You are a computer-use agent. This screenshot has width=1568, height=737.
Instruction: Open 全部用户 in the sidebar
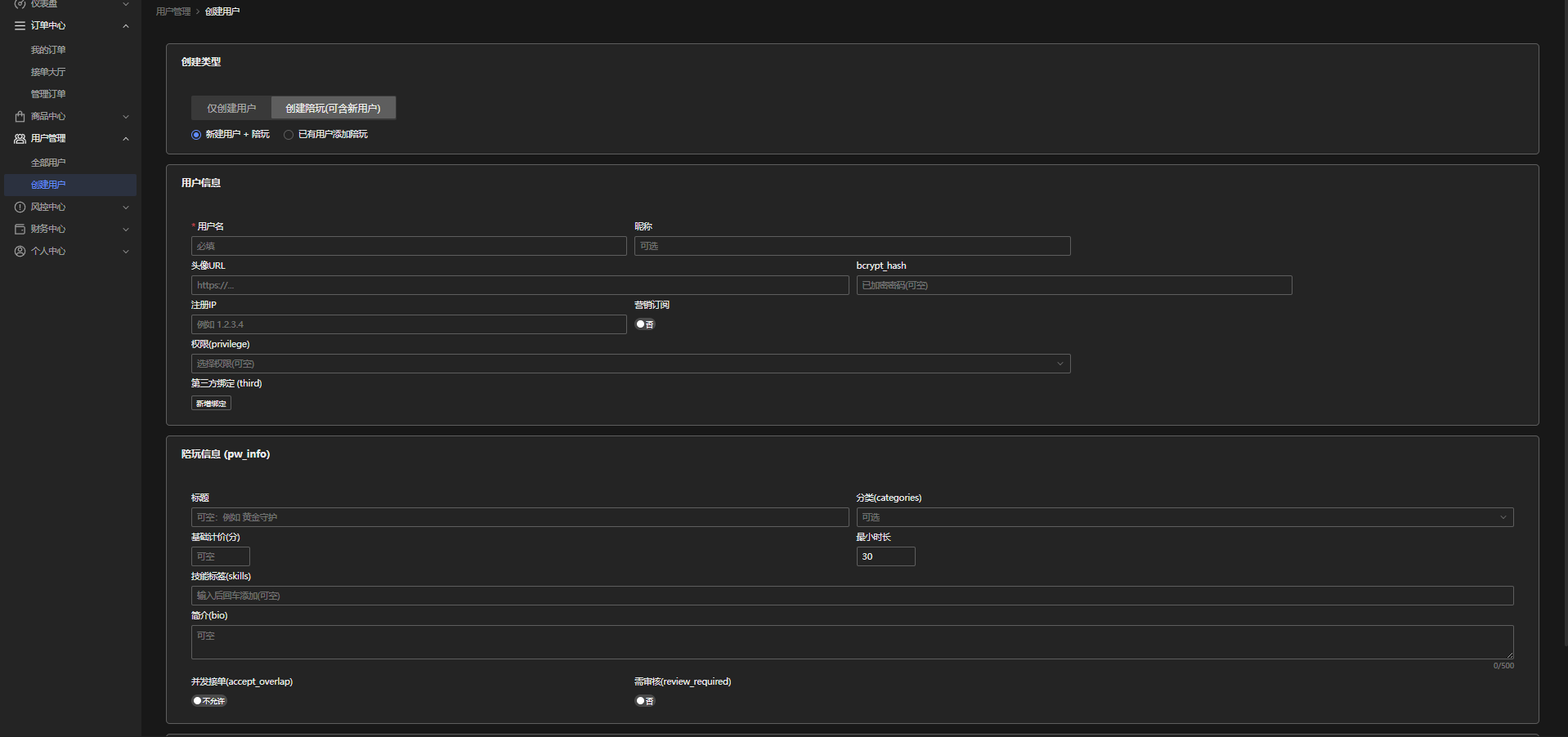[48, 163]
